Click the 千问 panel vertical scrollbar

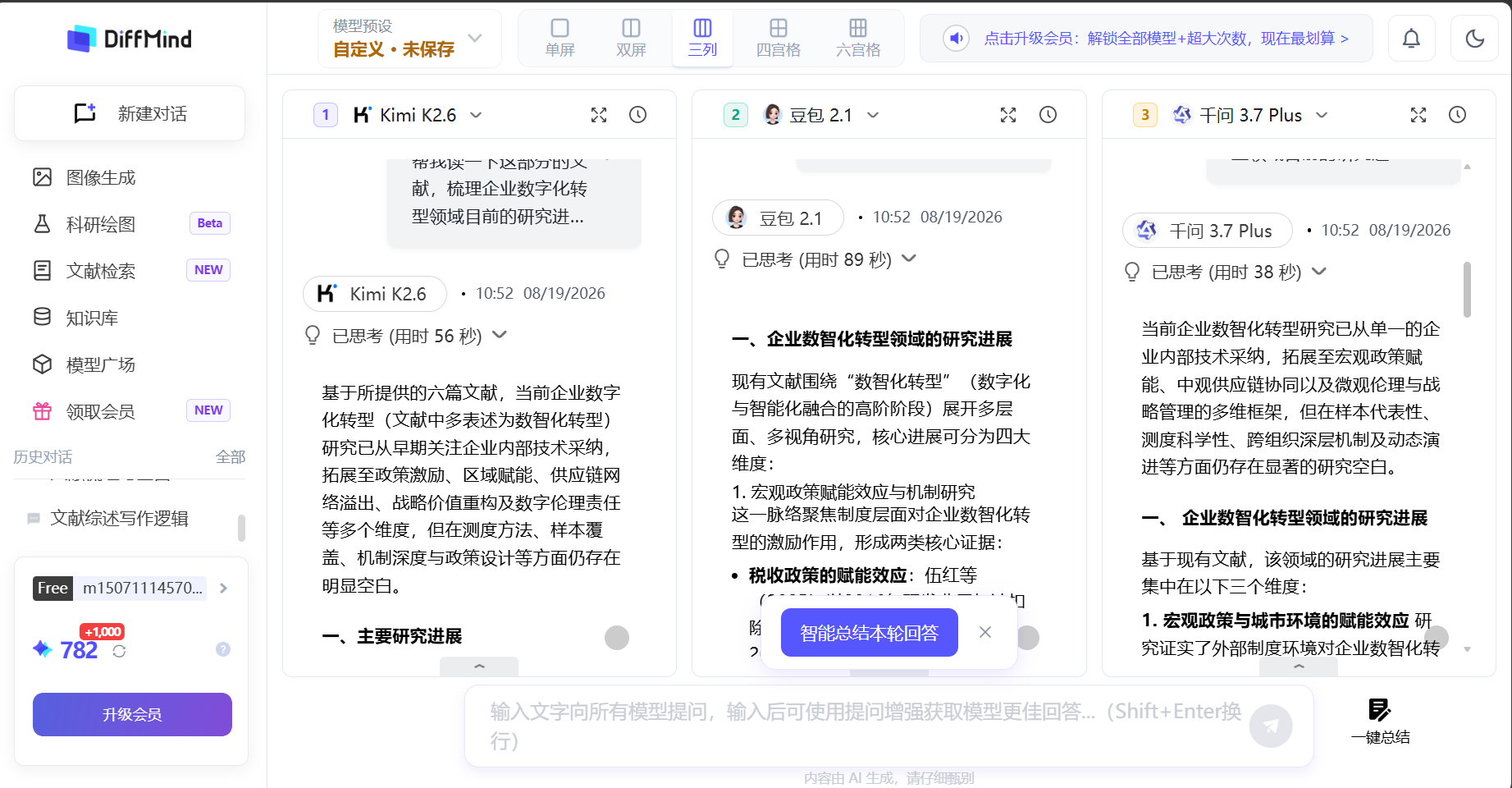[1467, 290]
